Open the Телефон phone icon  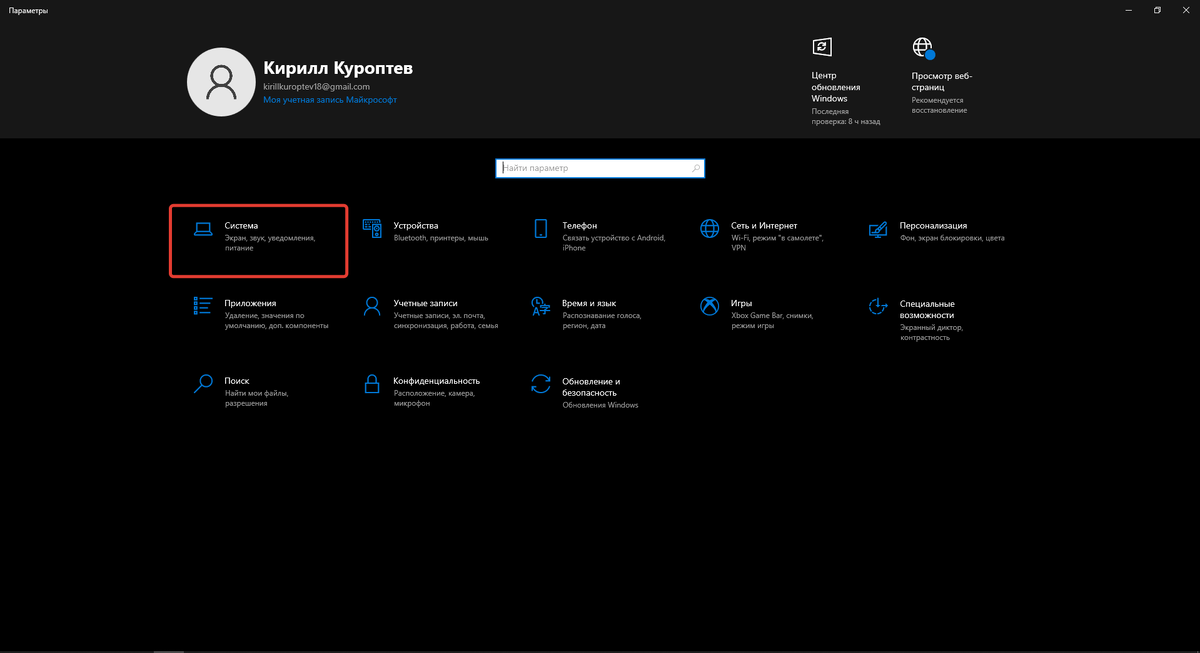[541, 229]
